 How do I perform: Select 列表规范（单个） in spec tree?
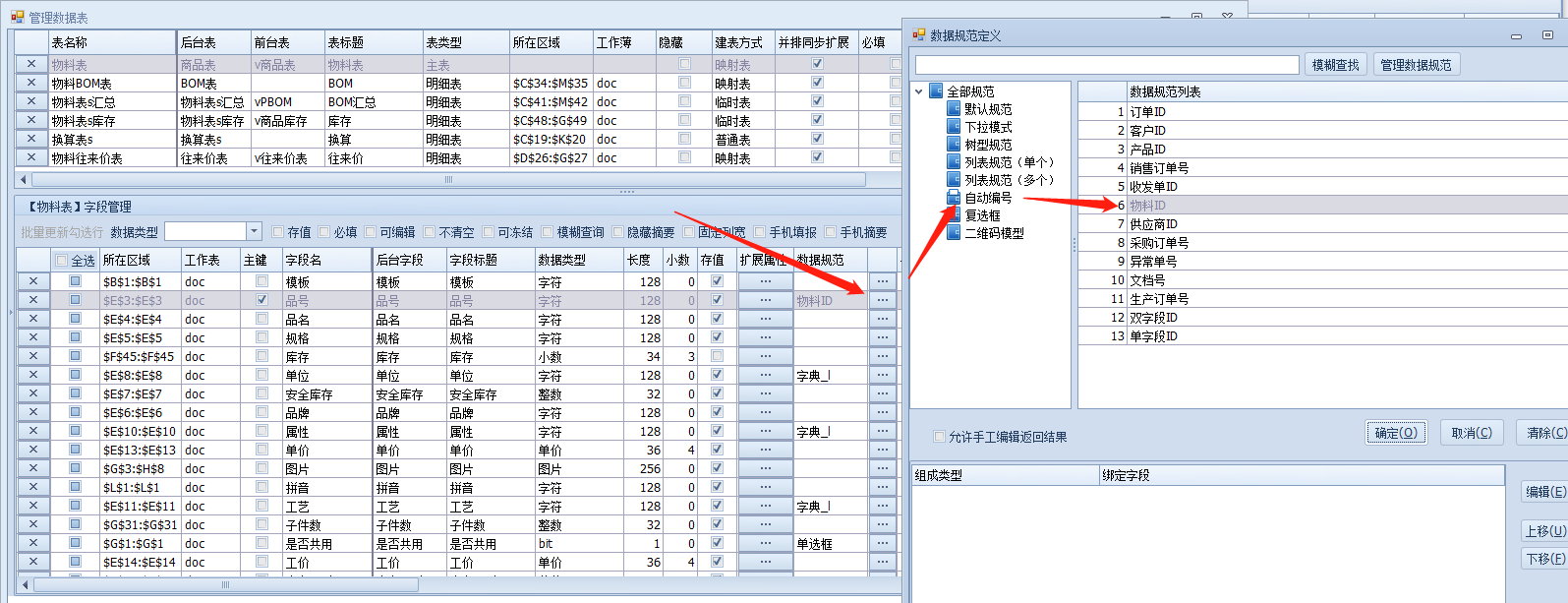(x=1008, y=162)
